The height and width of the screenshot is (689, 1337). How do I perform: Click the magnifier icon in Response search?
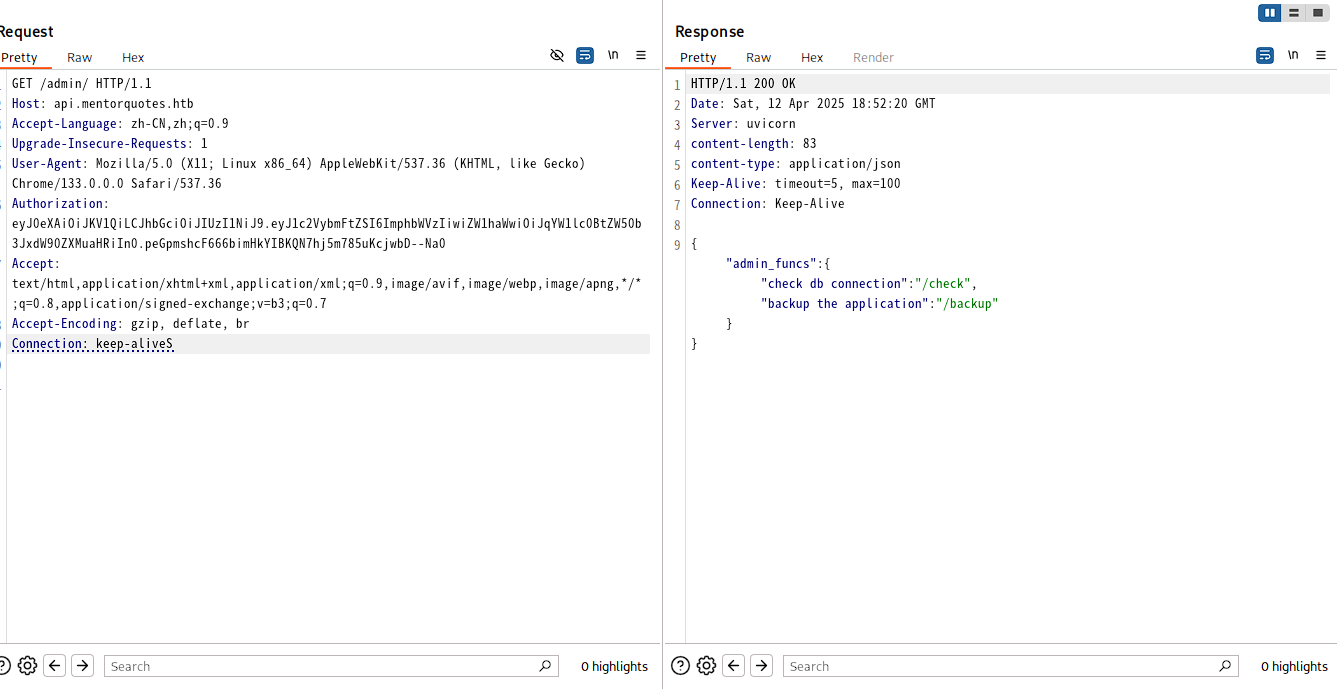(1225, 666)
